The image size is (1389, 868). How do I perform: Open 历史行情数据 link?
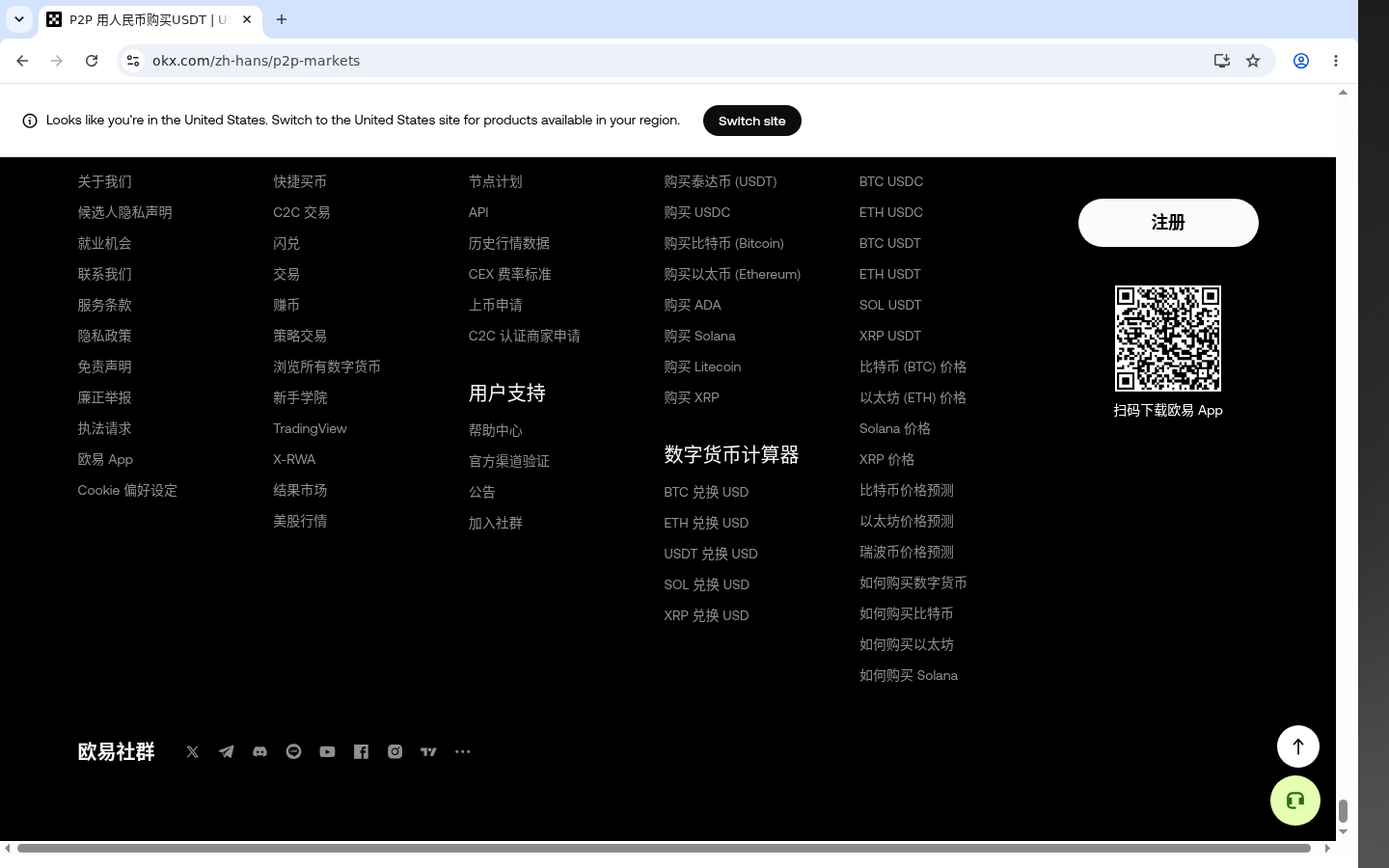tap(509, 243)
